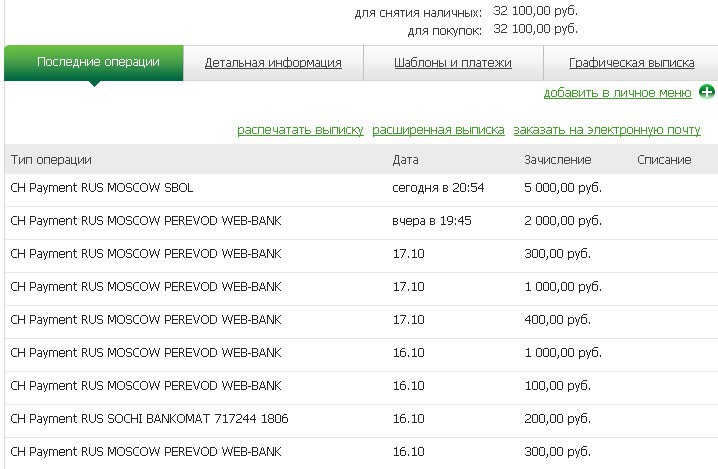Click the Списание column header
The image size is (718, 469).
663,160
